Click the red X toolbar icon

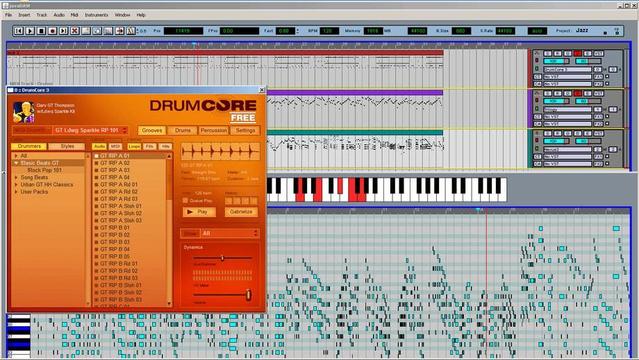click(x=75, y=31)
